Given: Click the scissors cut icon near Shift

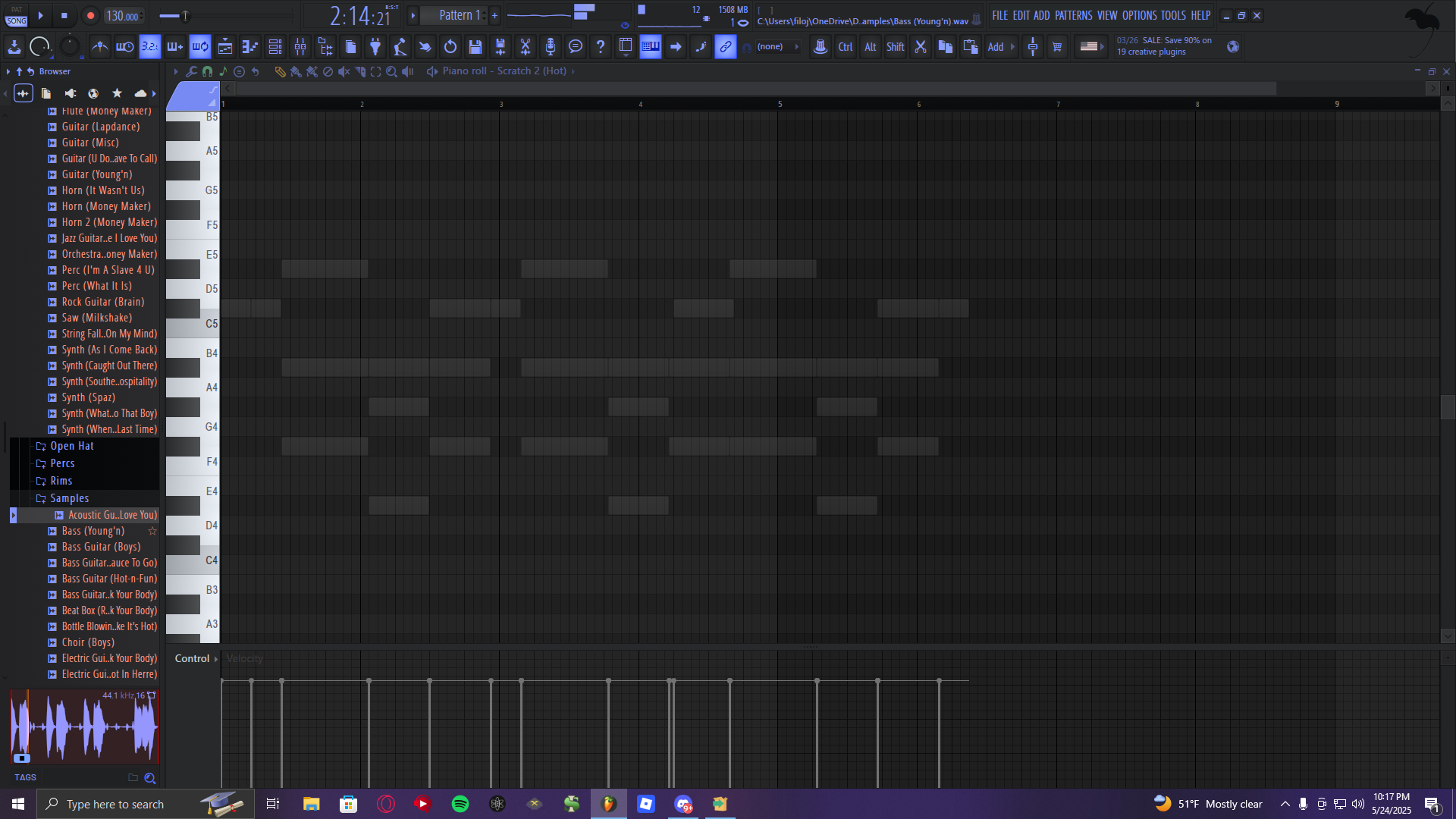Looking at the screenshot, I should (921, 47).
